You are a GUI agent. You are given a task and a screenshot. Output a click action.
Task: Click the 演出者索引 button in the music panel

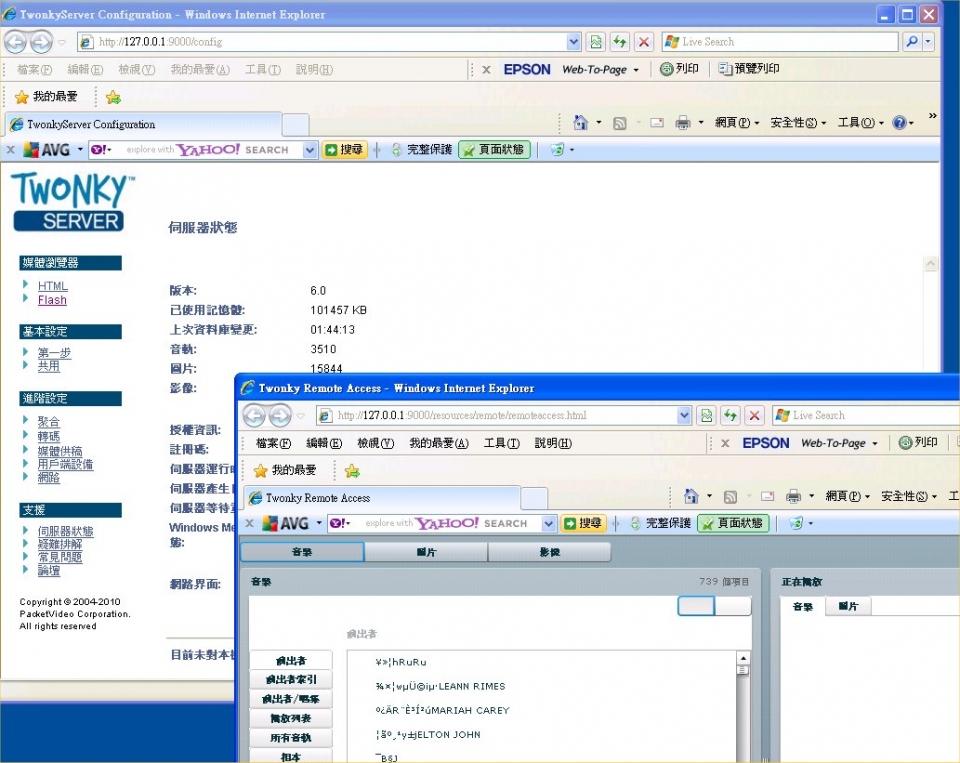(291, 680)
